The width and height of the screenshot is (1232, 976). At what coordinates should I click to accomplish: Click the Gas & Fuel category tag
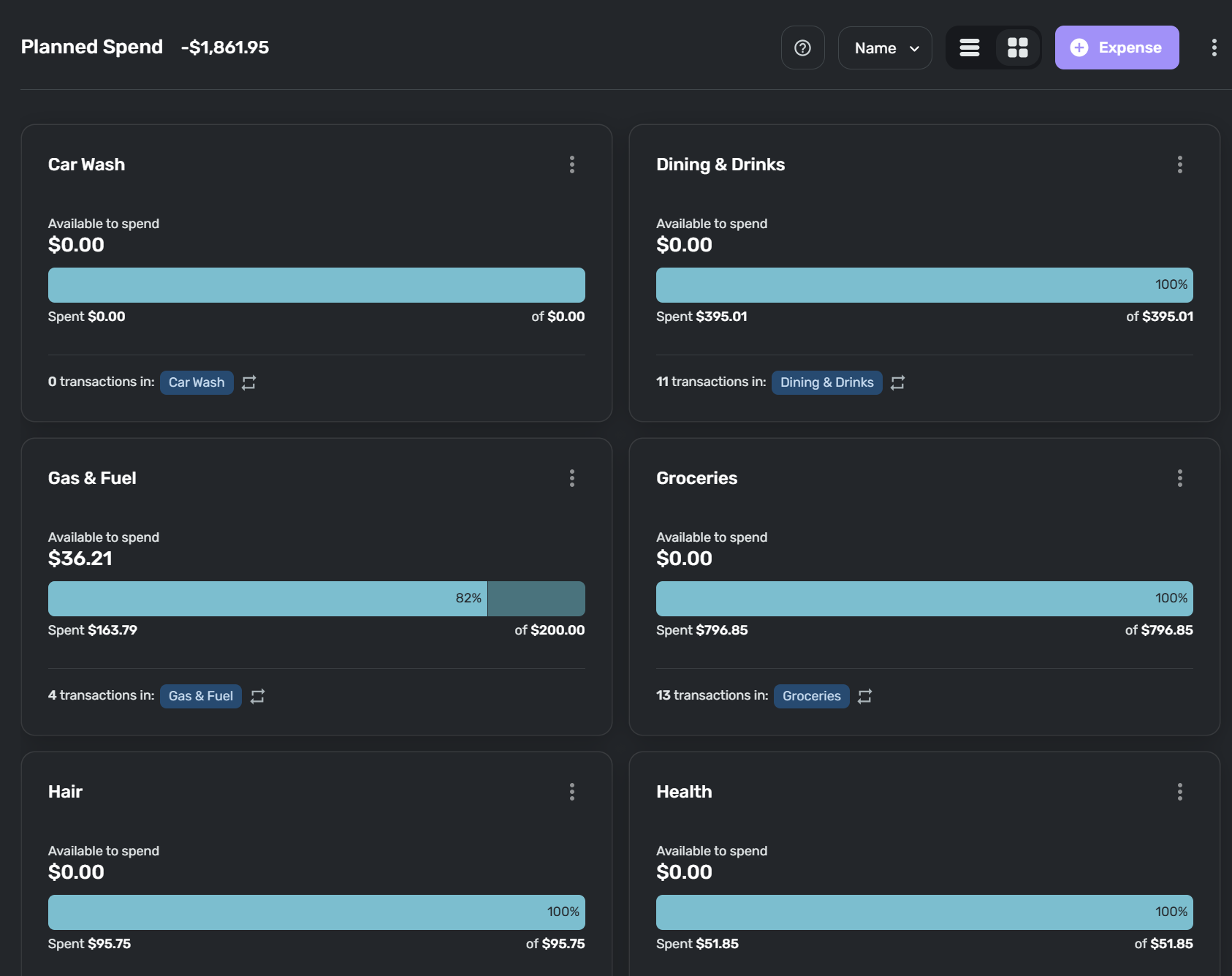201,696
